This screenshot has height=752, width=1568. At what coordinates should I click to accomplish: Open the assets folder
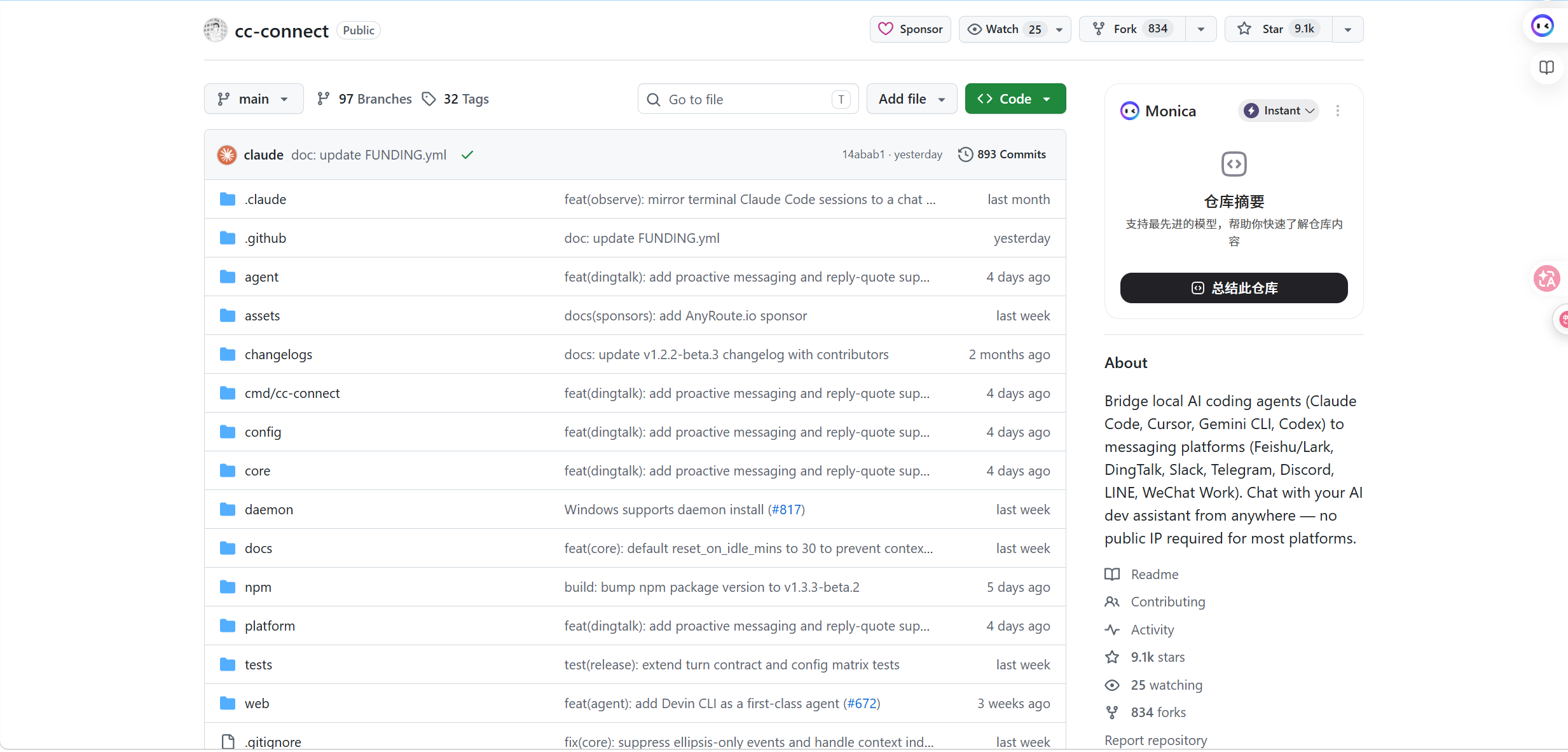point(262,316)
